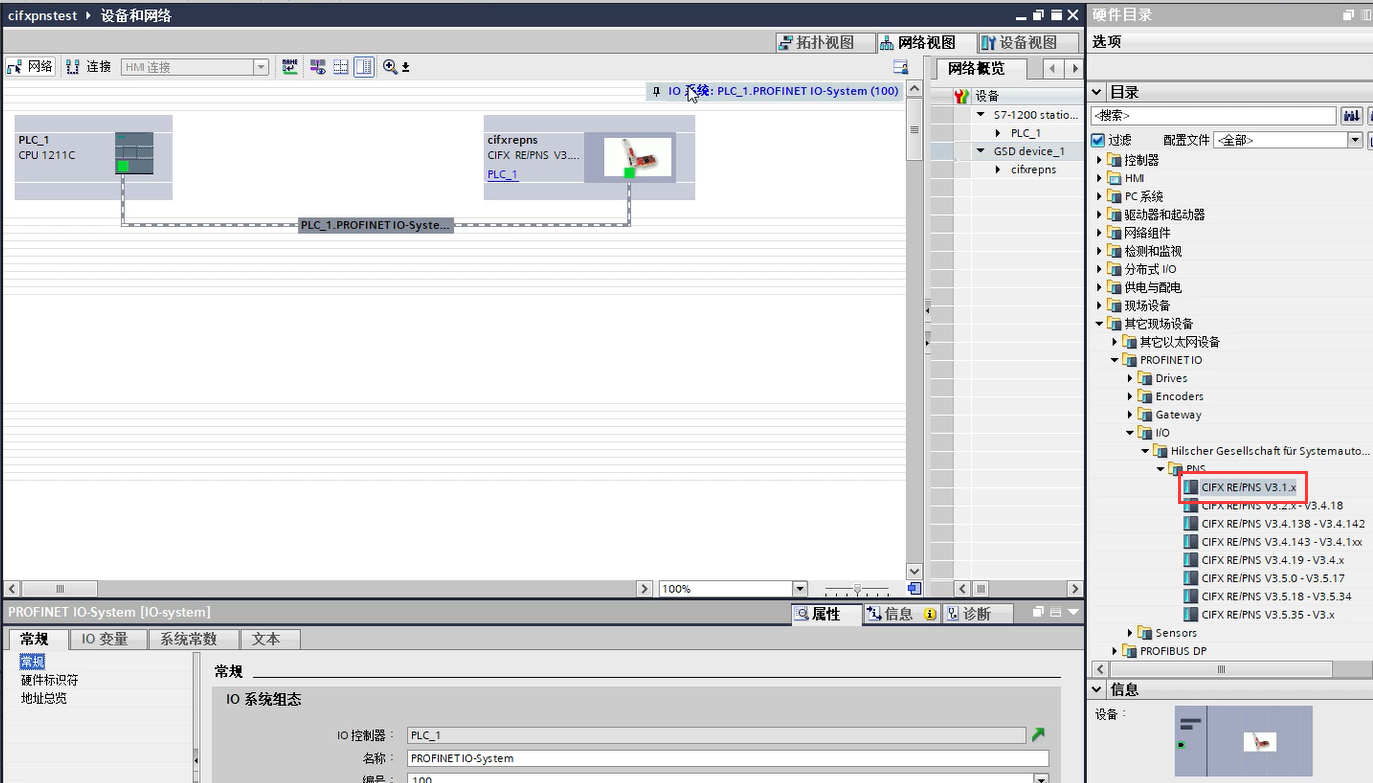Click the search-down icon in hardware catalog
This screenshot has width=1373, height=783.
coord(1351,116)
